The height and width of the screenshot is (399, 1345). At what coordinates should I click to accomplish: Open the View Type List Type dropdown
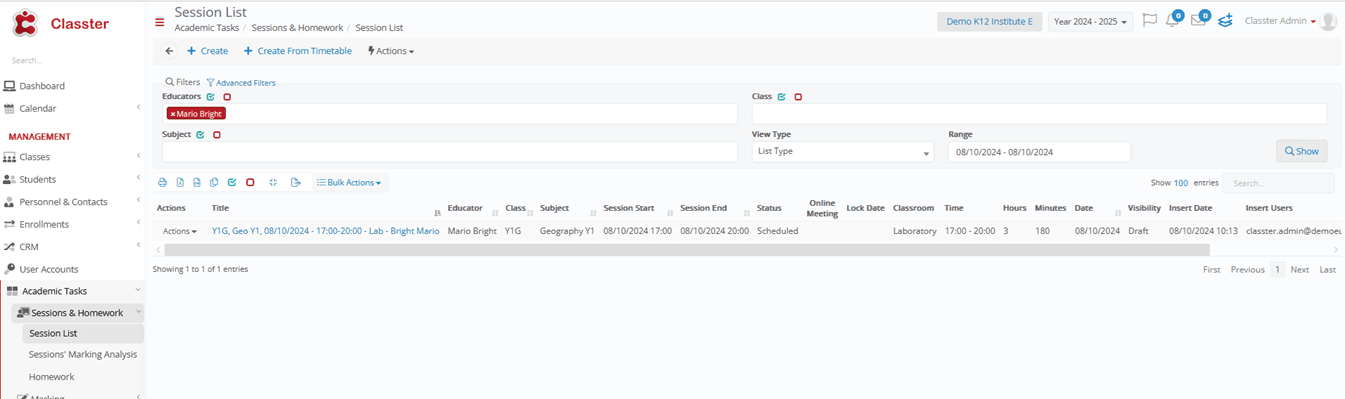pos(843,151)
